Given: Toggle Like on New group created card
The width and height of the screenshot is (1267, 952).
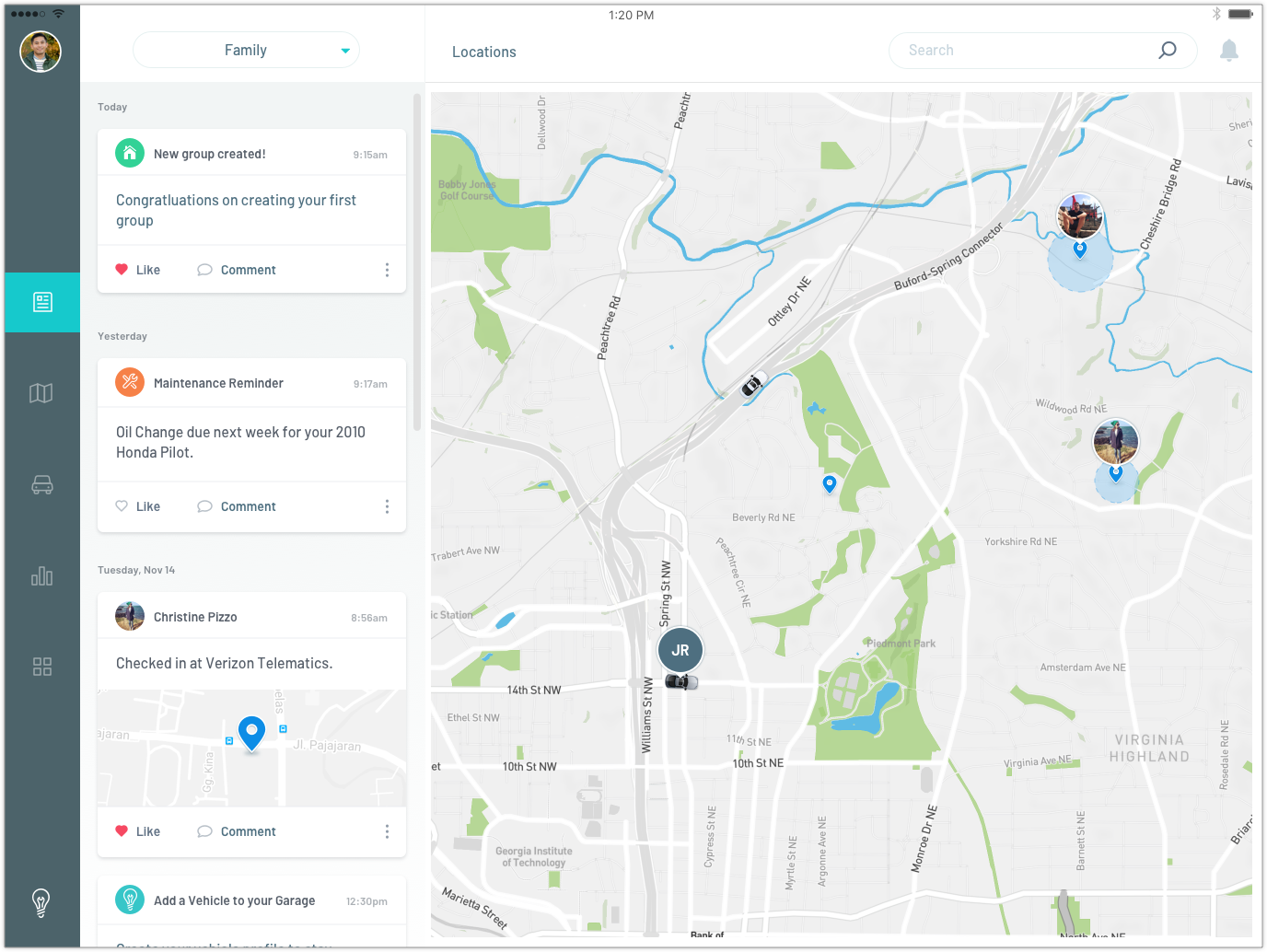Looking at the screenshot, I should (x=137, y=270).
